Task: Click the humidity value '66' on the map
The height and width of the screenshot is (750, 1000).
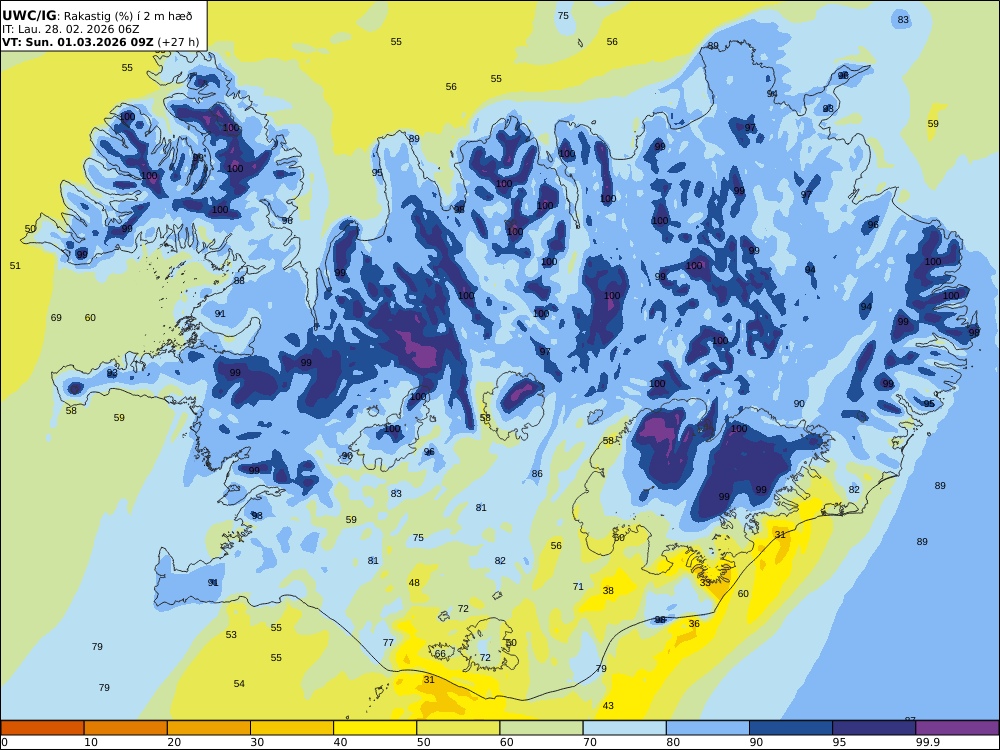Action: click(x=440, y=654)
